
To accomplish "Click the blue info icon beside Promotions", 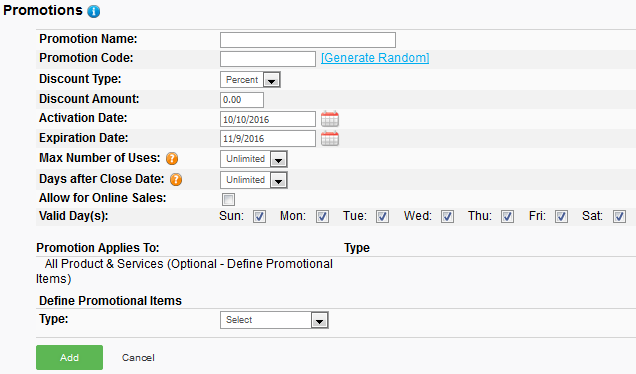I will (94, 11).
